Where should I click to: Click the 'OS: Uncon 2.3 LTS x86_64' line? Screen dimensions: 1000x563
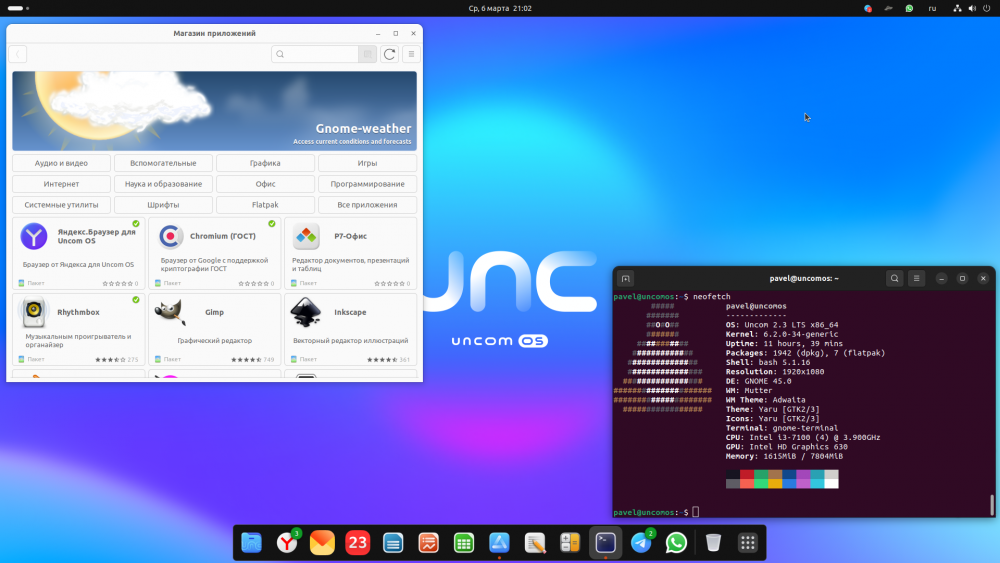[x=782, y=325]
